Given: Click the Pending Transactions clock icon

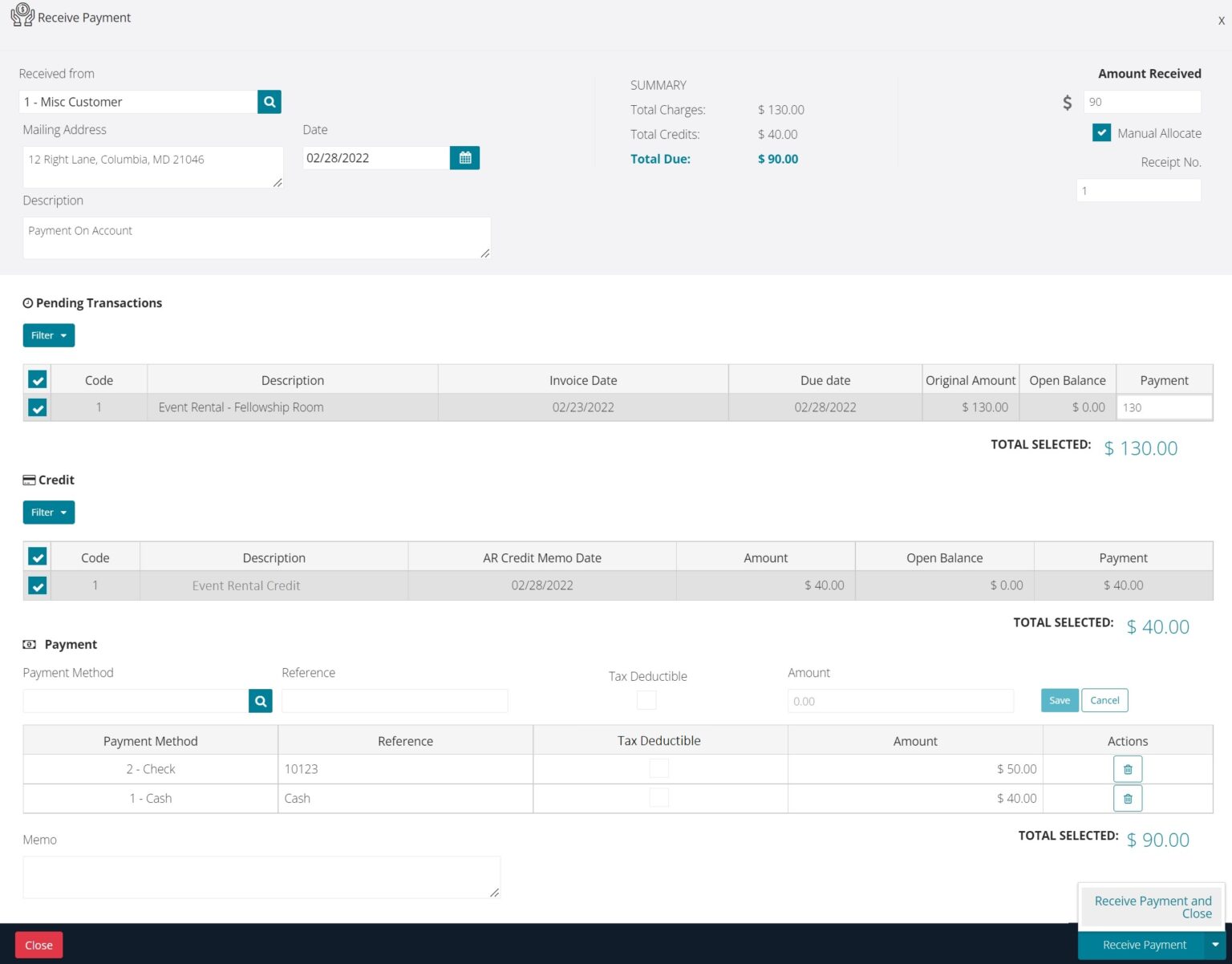Looking at the screenshot, I should pyautogui.click(x=28, y=302).
